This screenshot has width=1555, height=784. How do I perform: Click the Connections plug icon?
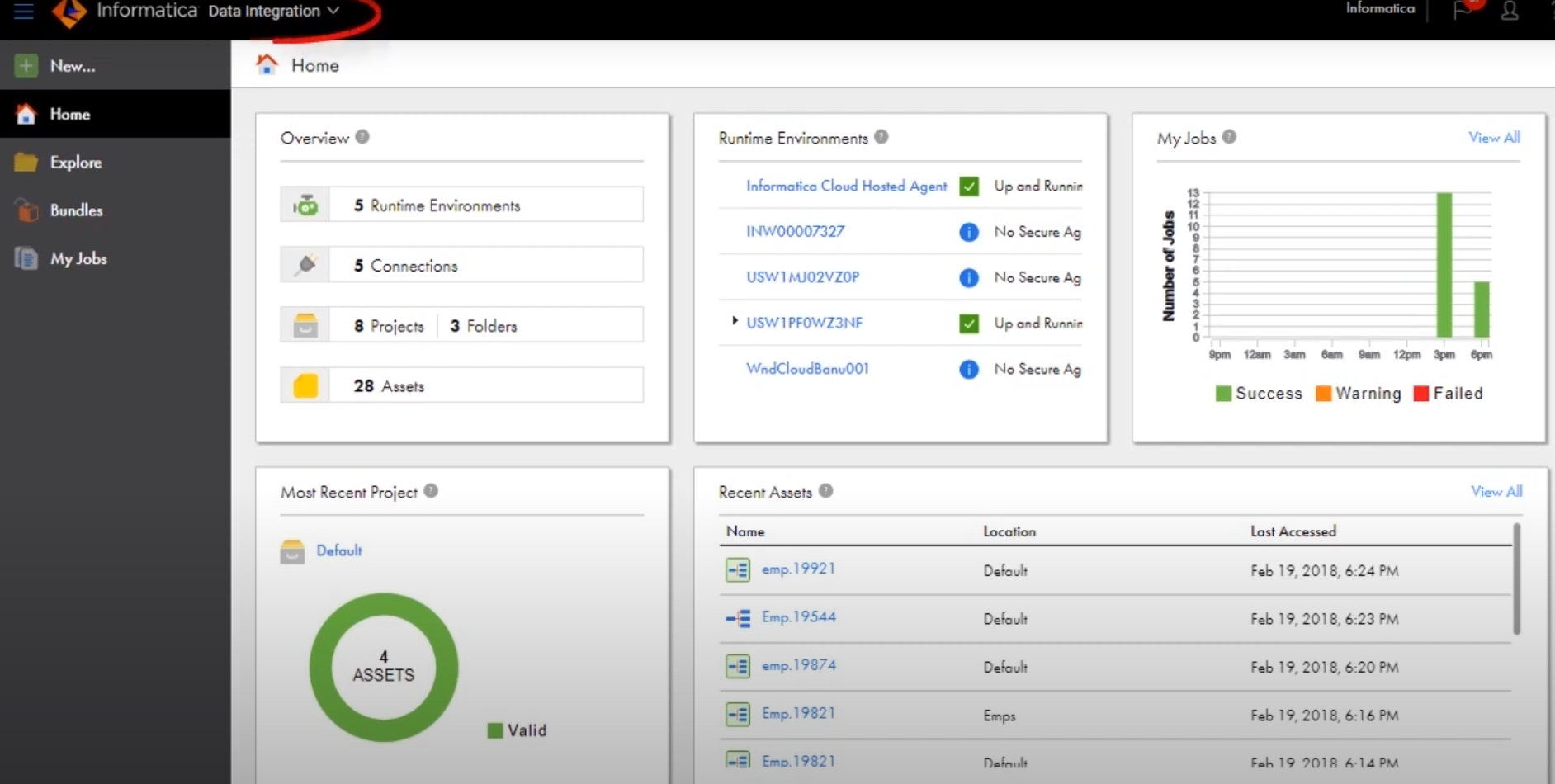(x=305, y=264)
